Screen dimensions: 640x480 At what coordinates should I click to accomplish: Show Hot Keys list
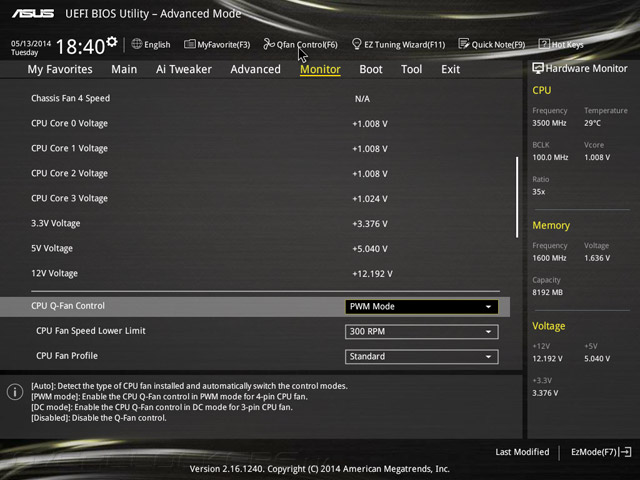pos(567,44)
